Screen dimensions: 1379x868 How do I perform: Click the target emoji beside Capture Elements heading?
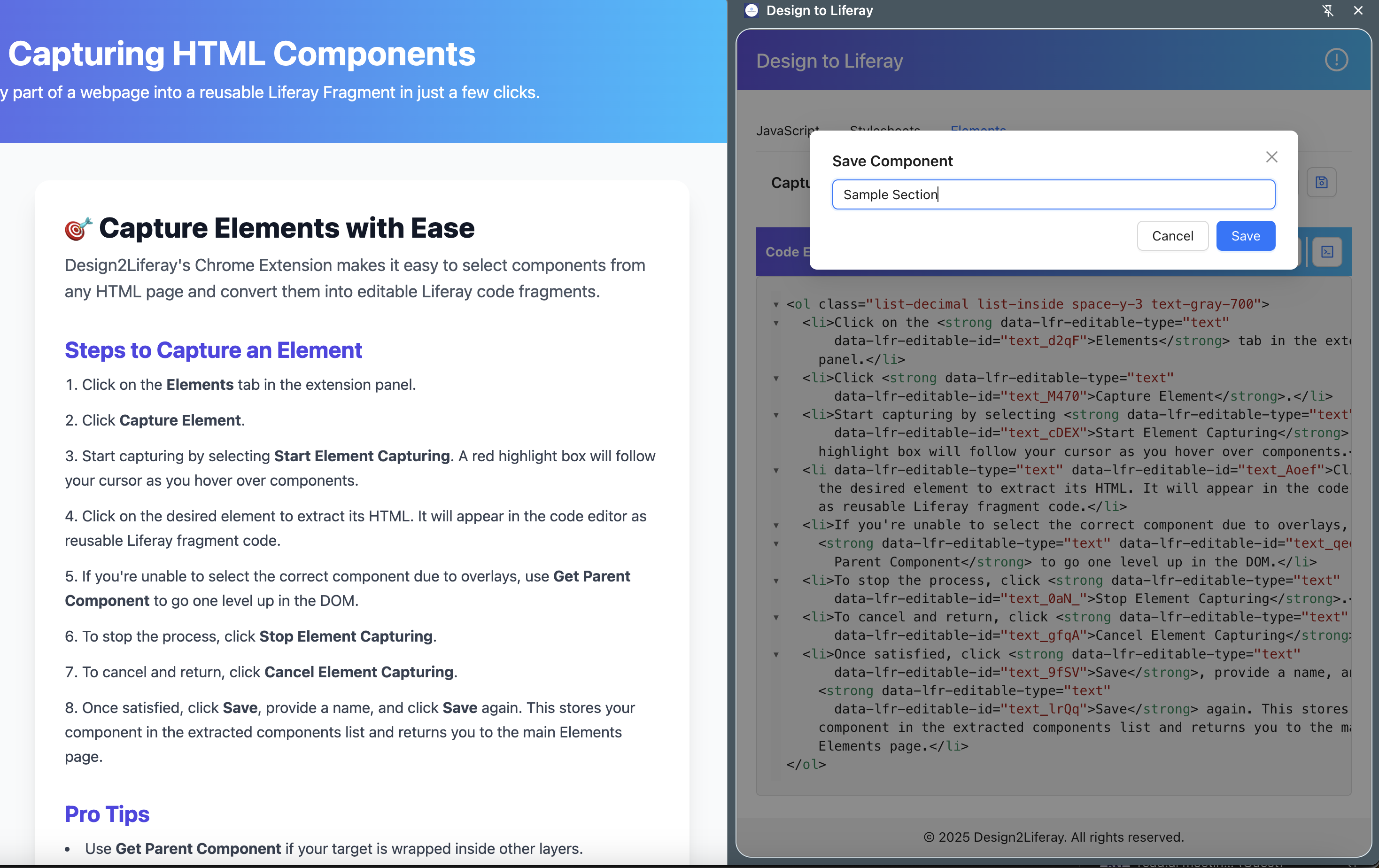click(78, 228)
